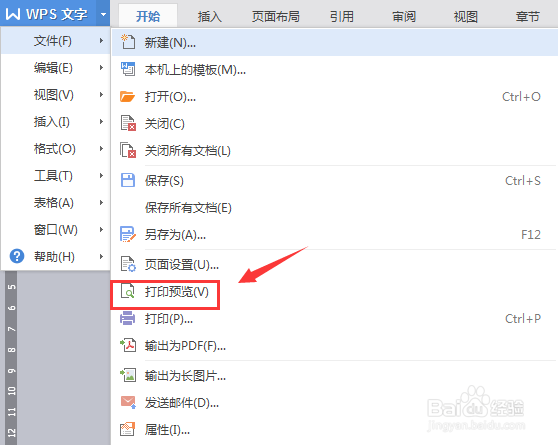Expand the 编辑(E) submenu arrow
Screen dimensions: 558x445
point(101,67)
